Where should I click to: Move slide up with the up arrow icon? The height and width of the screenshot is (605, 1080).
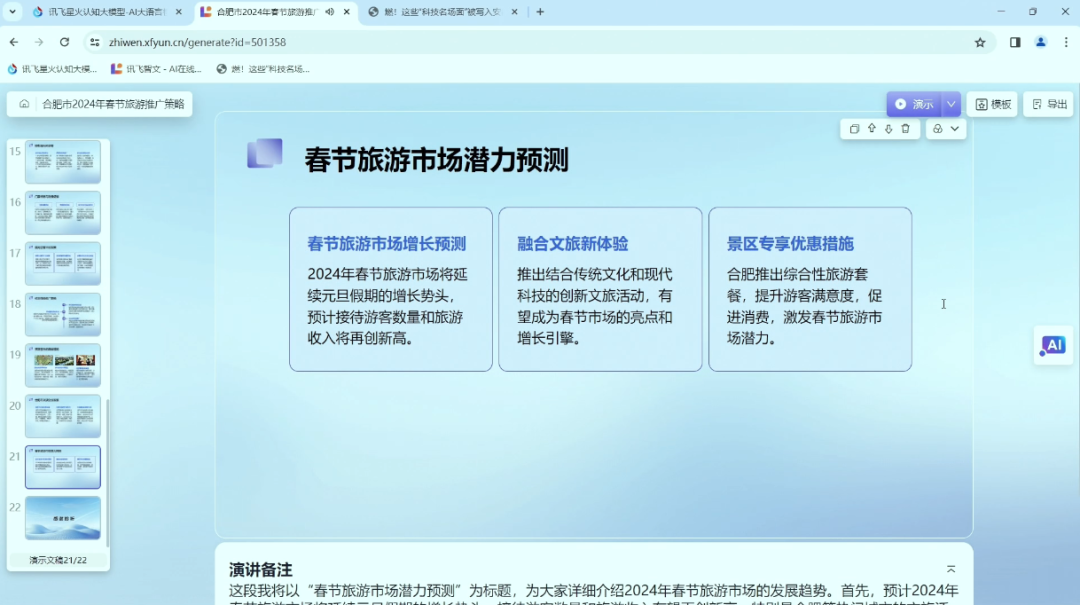tap(871, 129)
